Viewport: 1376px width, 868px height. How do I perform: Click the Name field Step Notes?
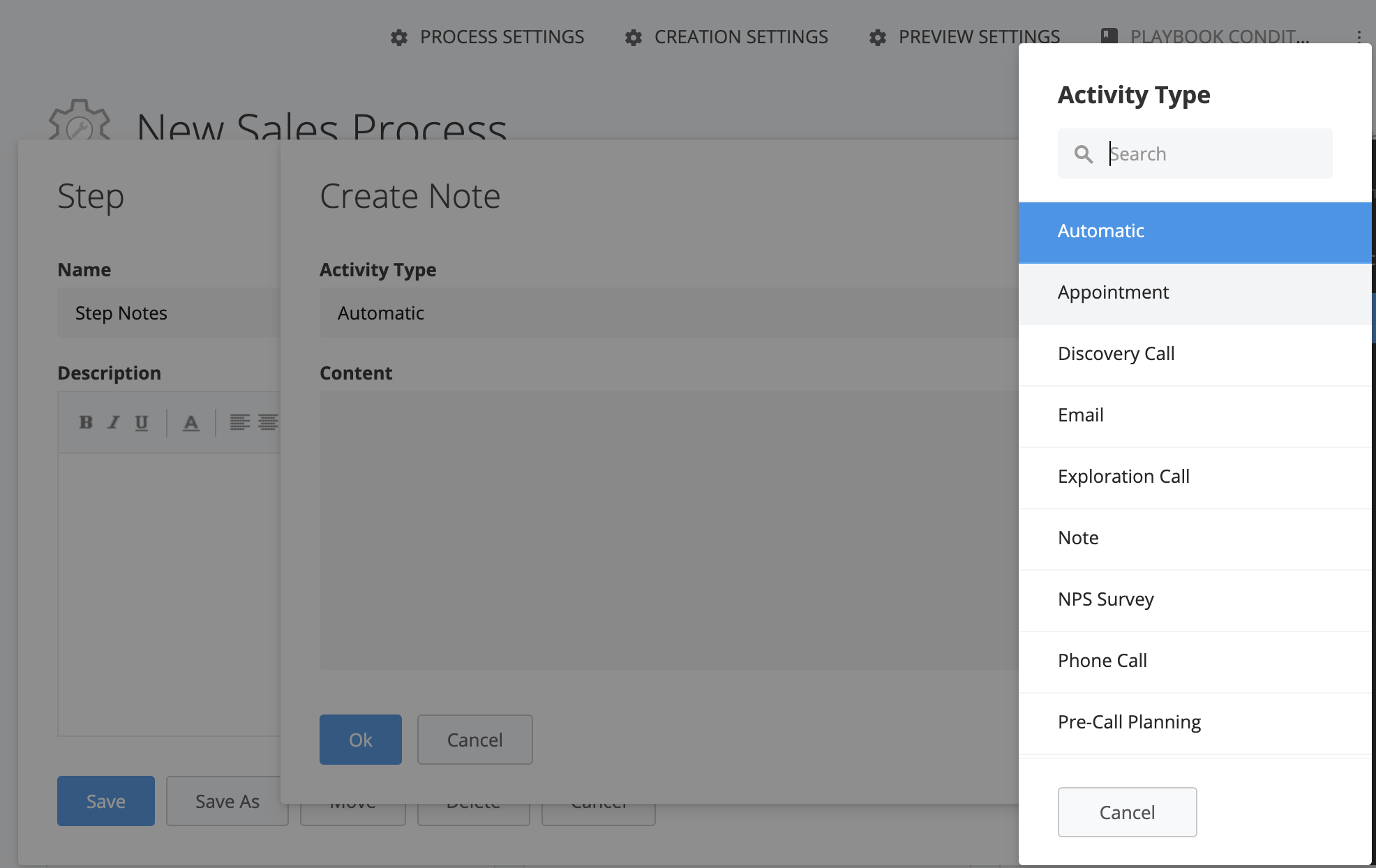(169, 313)
